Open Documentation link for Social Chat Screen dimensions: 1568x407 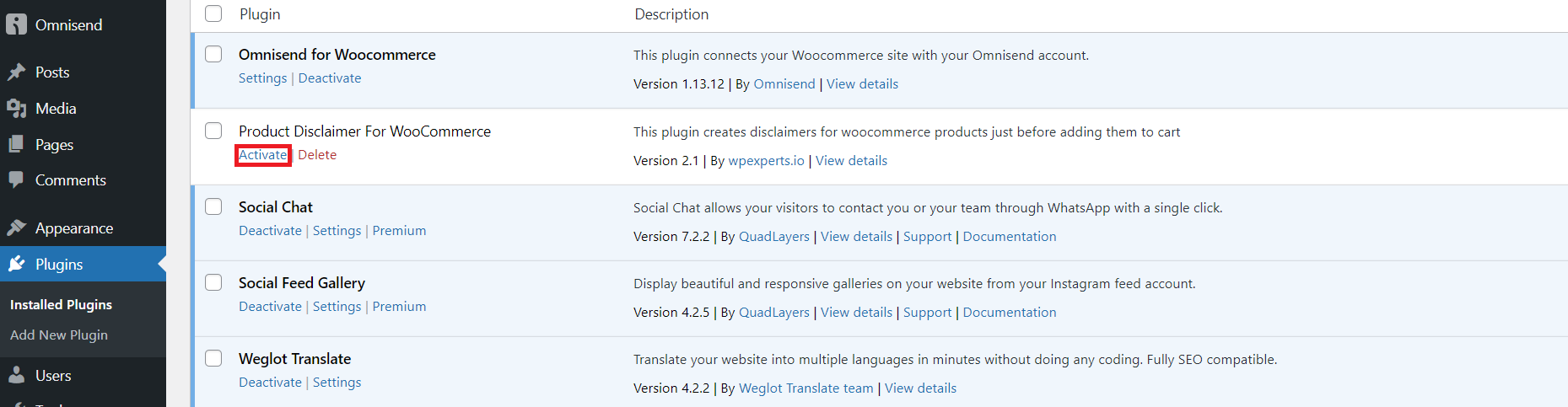click(1010, 237)
